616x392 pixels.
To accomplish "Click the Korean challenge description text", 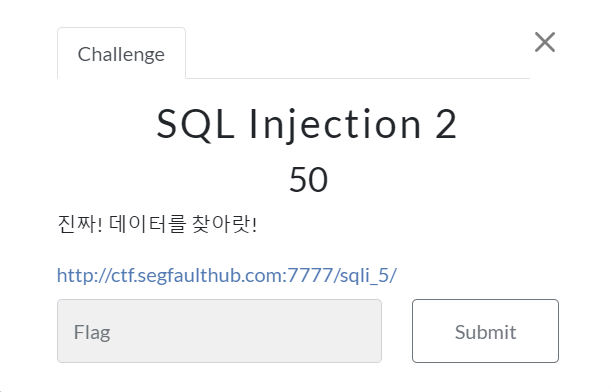I will click(157, 224).
